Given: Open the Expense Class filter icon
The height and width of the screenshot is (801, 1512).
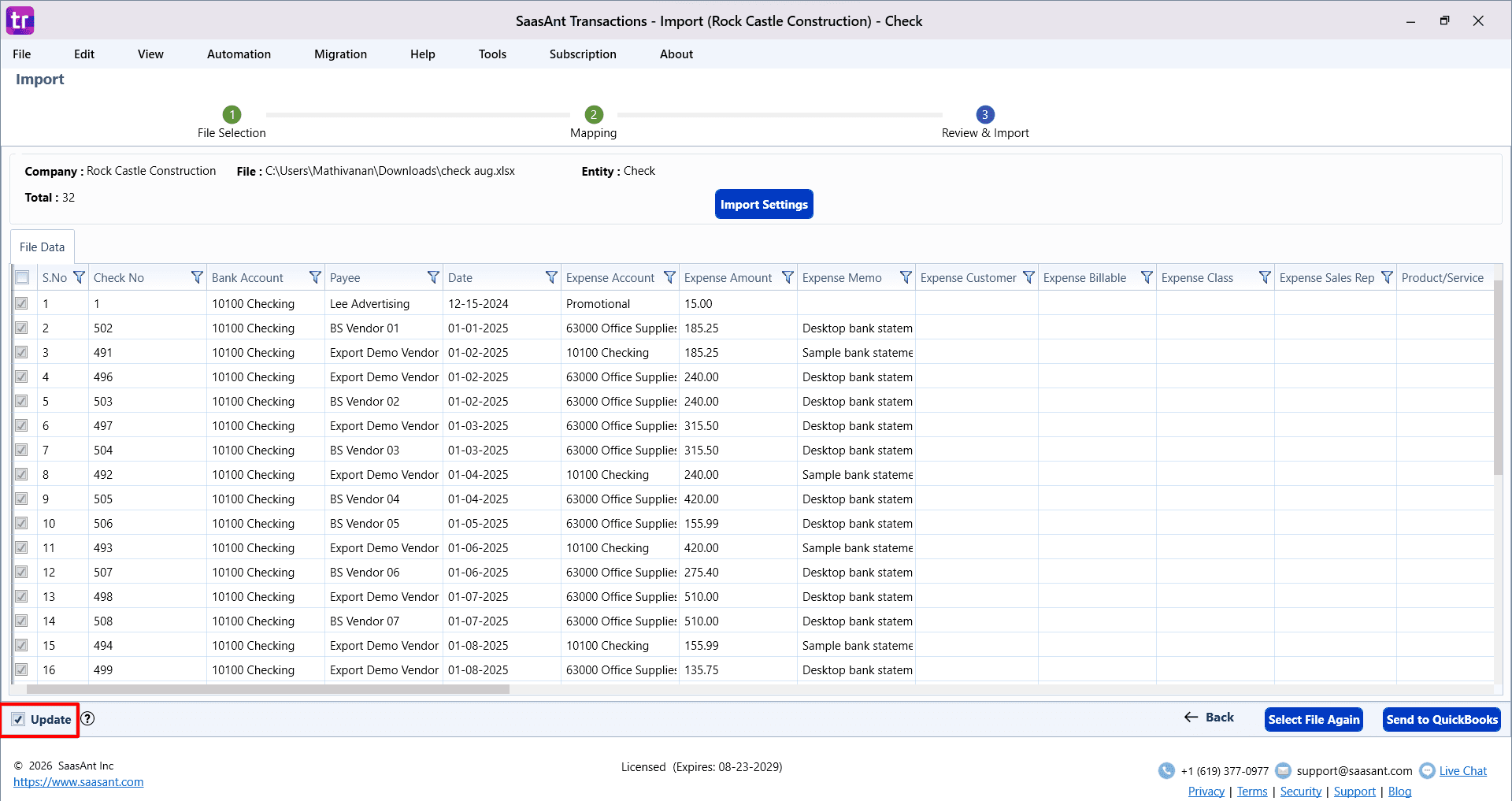Looking at the screenshot, I should pyautogui.click(x=1265, y=277).
